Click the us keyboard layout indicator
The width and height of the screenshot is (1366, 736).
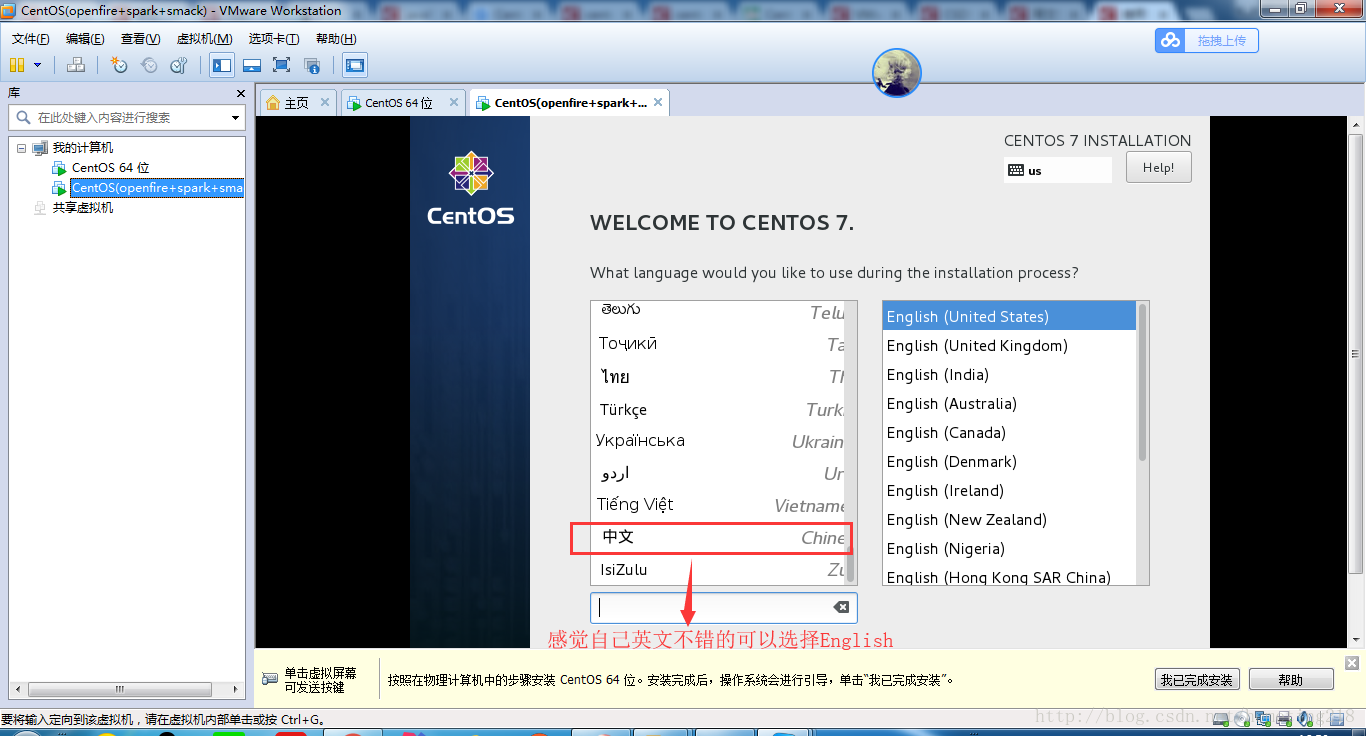[1057, 170]
